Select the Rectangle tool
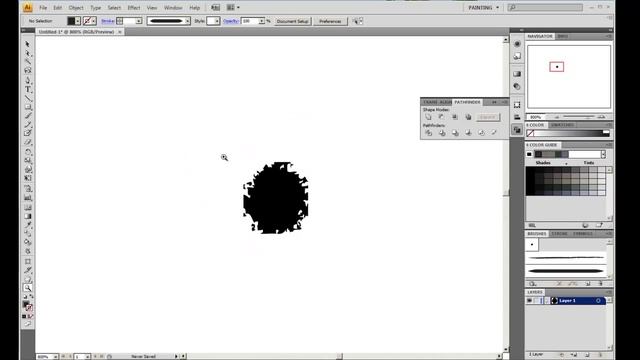 point(27,107)
